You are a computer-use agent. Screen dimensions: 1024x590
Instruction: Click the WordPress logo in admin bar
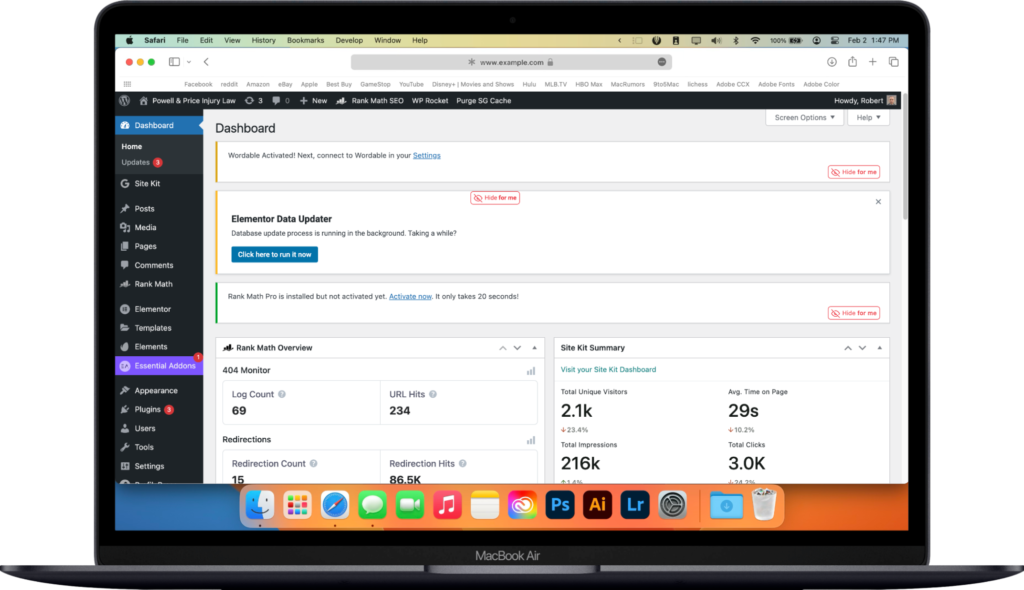125,101
